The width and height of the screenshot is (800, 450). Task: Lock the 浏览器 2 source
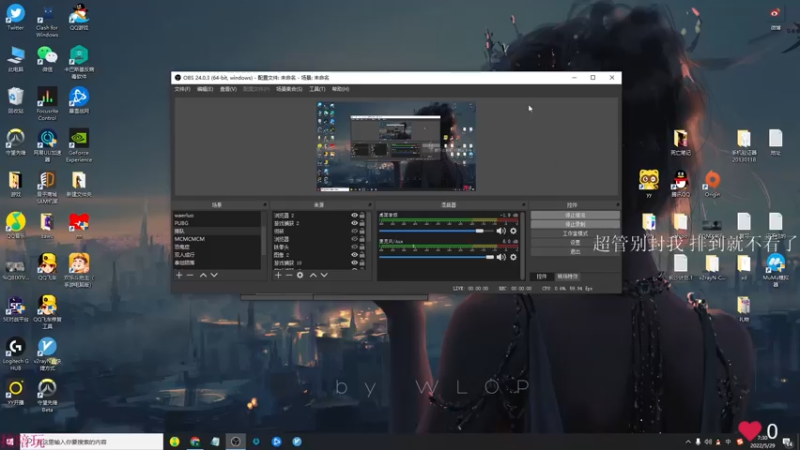pyautogui.click(x=362, y=215)
